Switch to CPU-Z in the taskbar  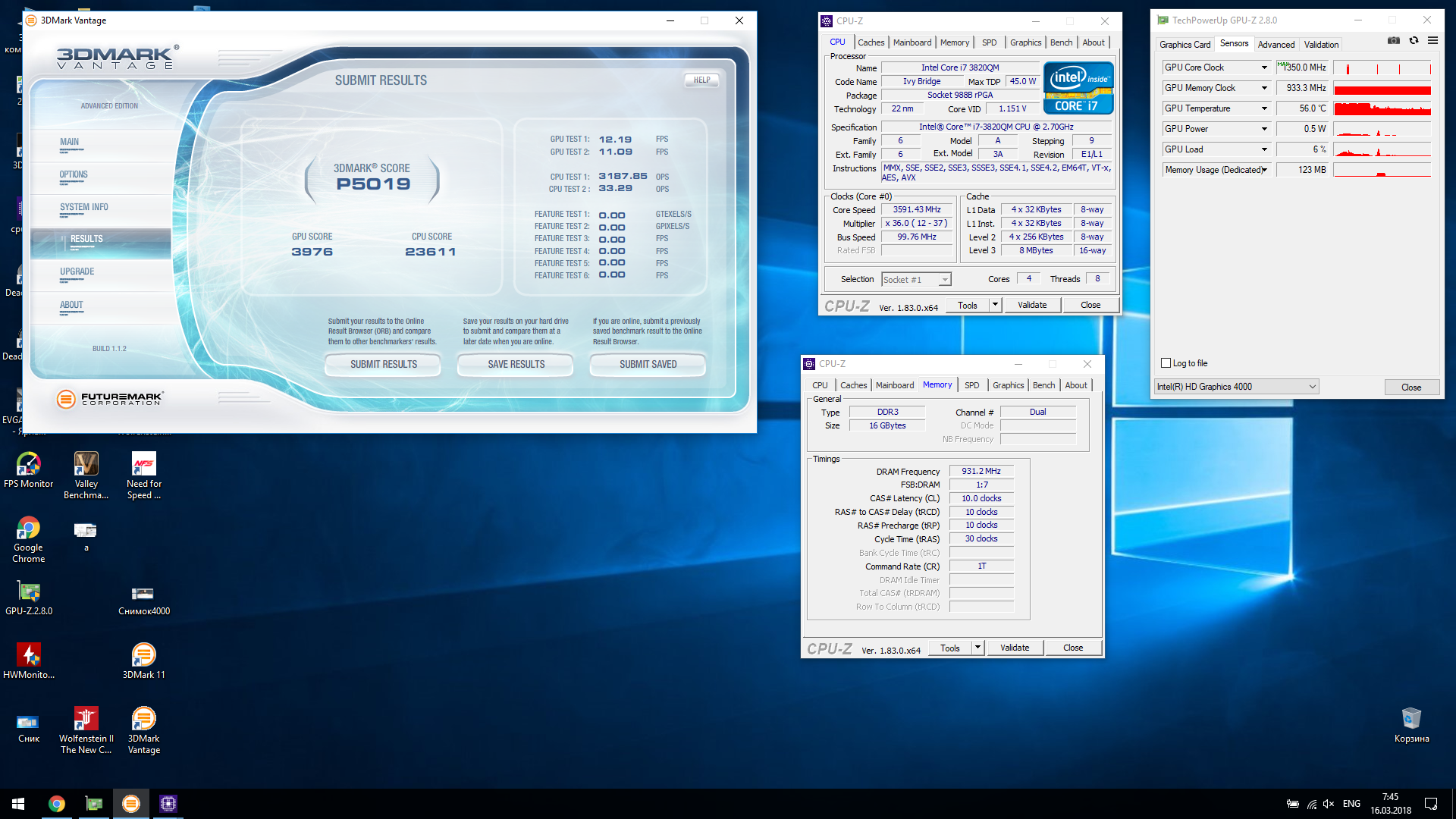point(168,804)
